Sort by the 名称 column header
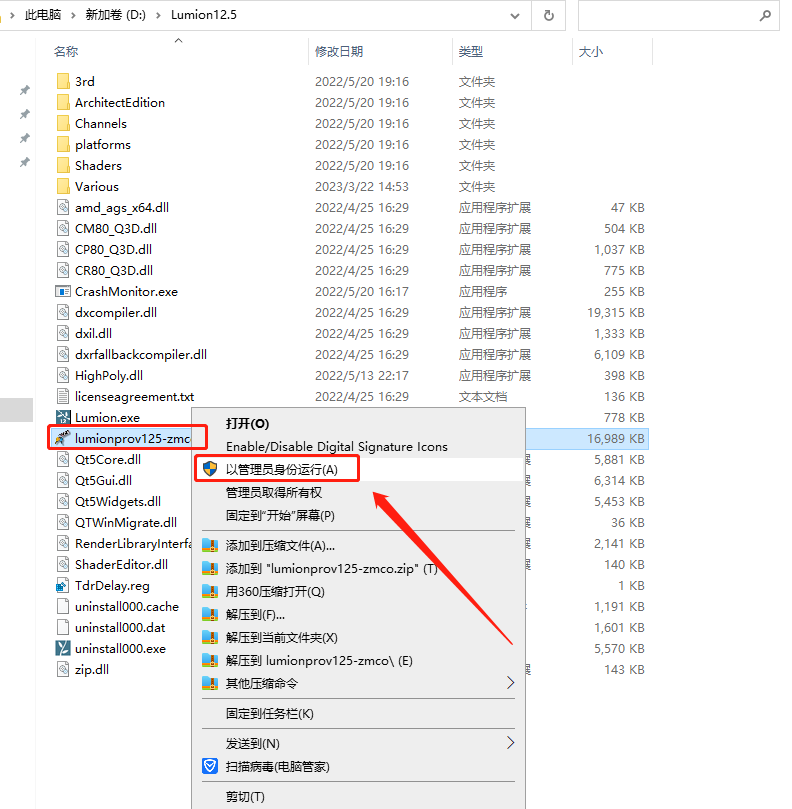 66,51
